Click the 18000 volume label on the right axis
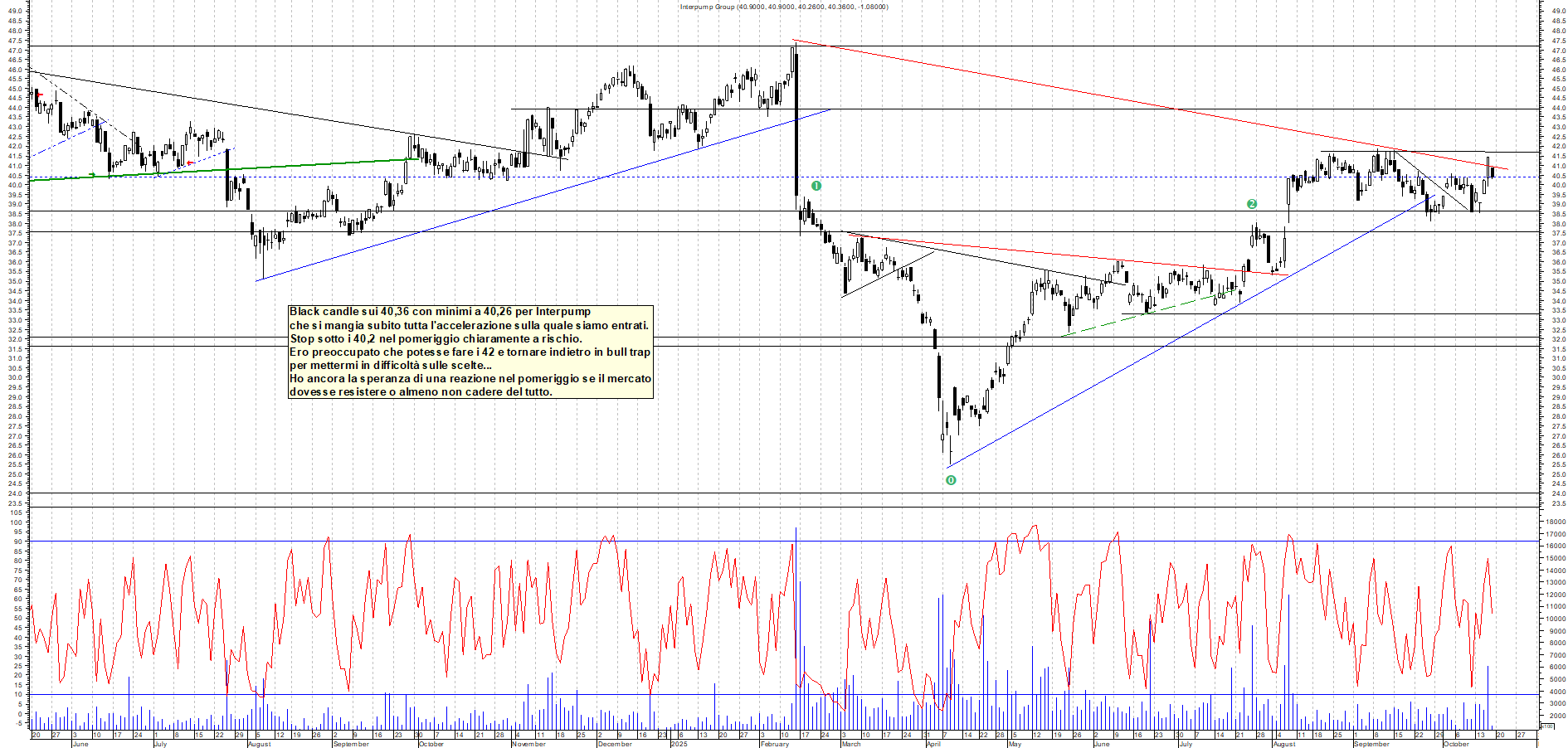 (x=1556, y=522)
